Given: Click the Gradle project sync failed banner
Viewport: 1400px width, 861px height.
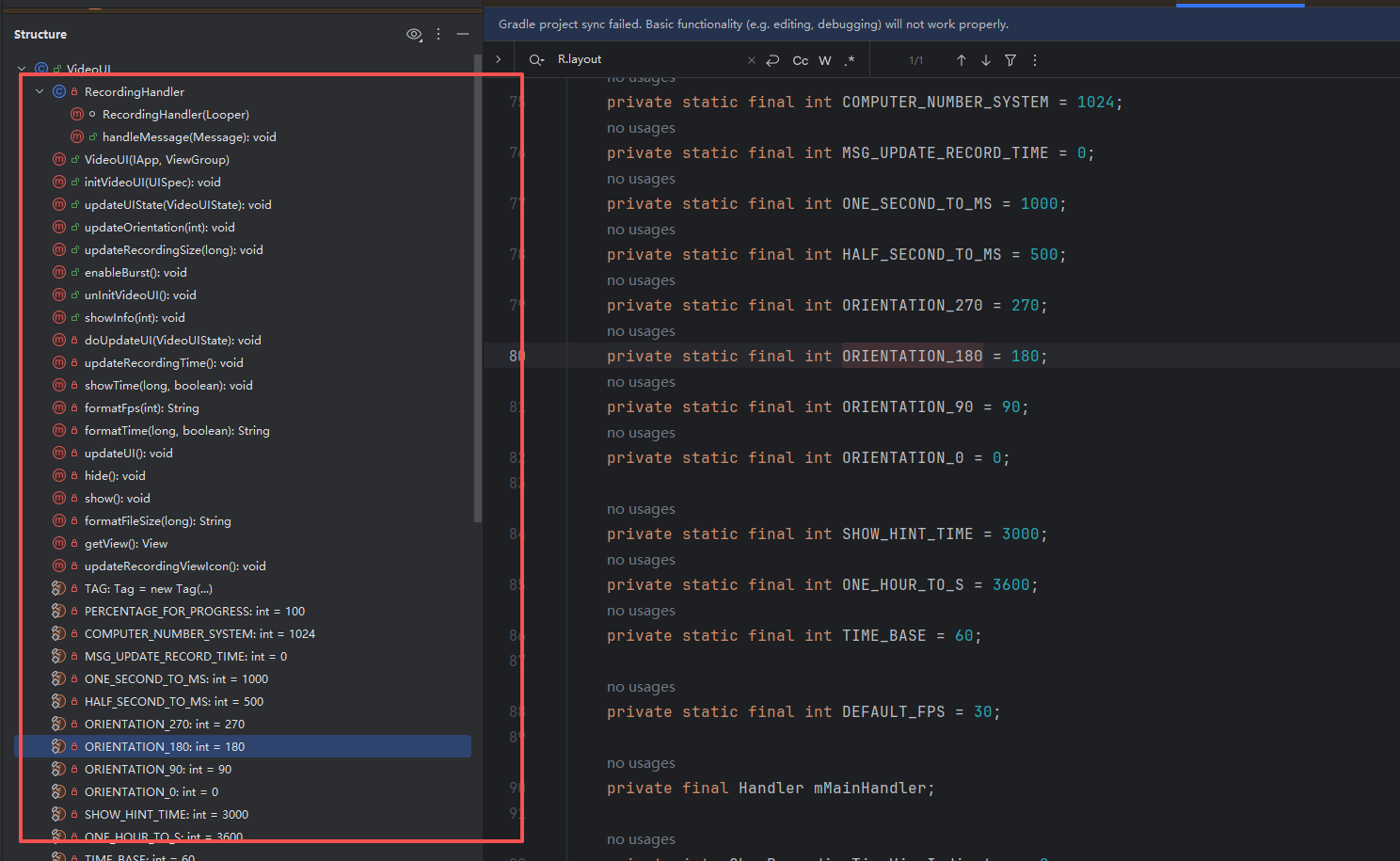Looking at the screenshot, I should [942, 24].
